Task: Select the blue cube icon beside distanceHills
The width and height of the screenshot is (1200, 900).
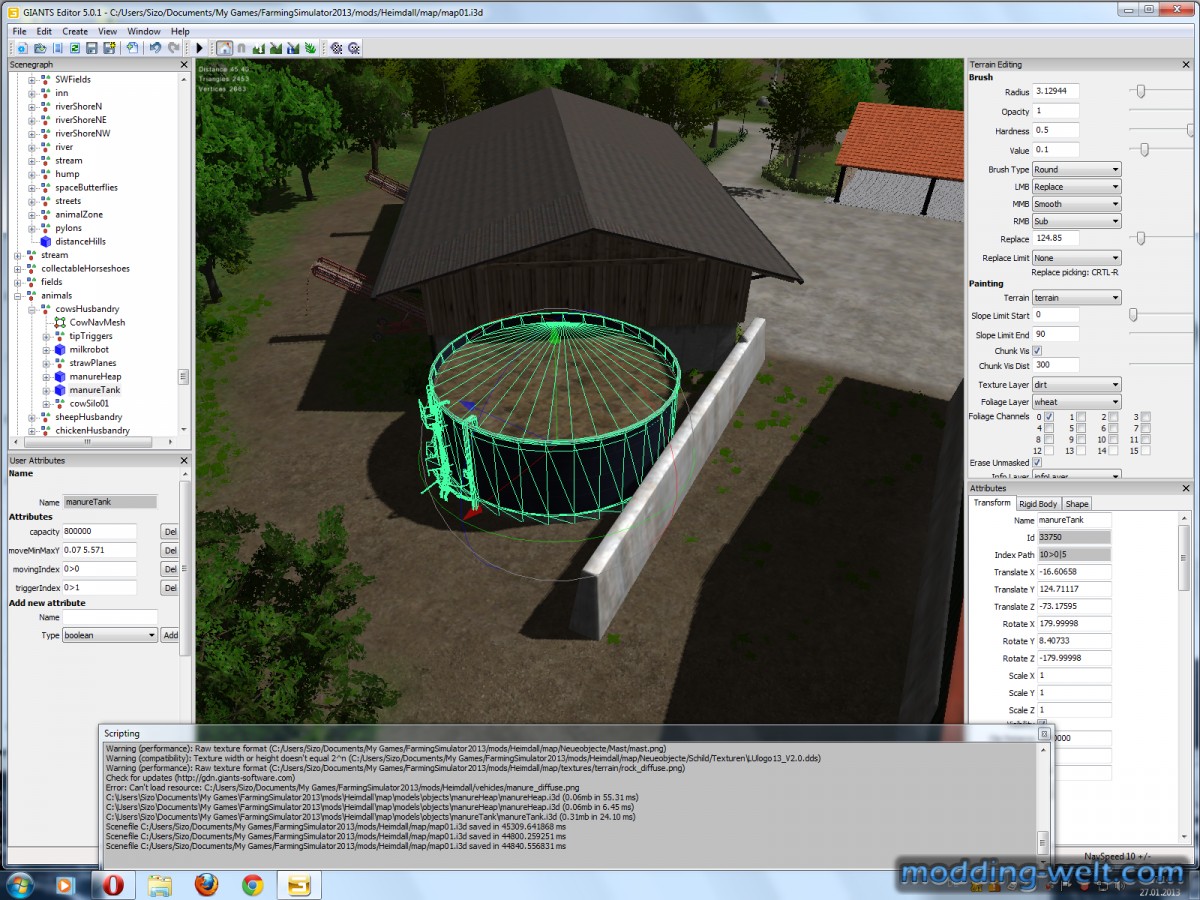Action: tap(46, 241)
